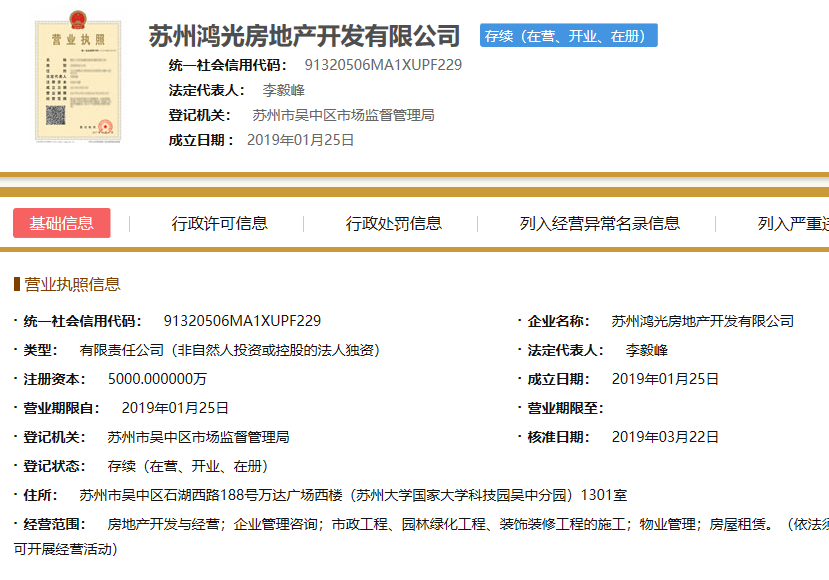Click the 营业执照信息 section heading
Image resolution: width=829 pixels, height=580 pixels.
pos(72,284)
